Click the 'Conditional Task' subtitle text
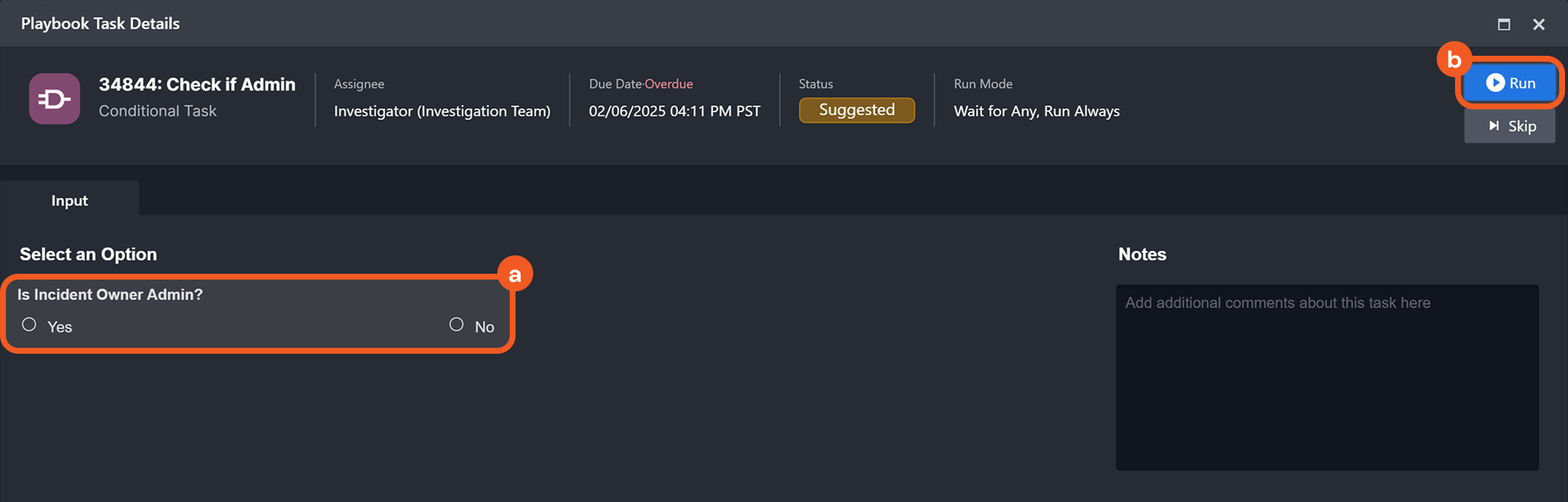The width and height of the screenshot is (1568, 502). (x=157, y=111)
